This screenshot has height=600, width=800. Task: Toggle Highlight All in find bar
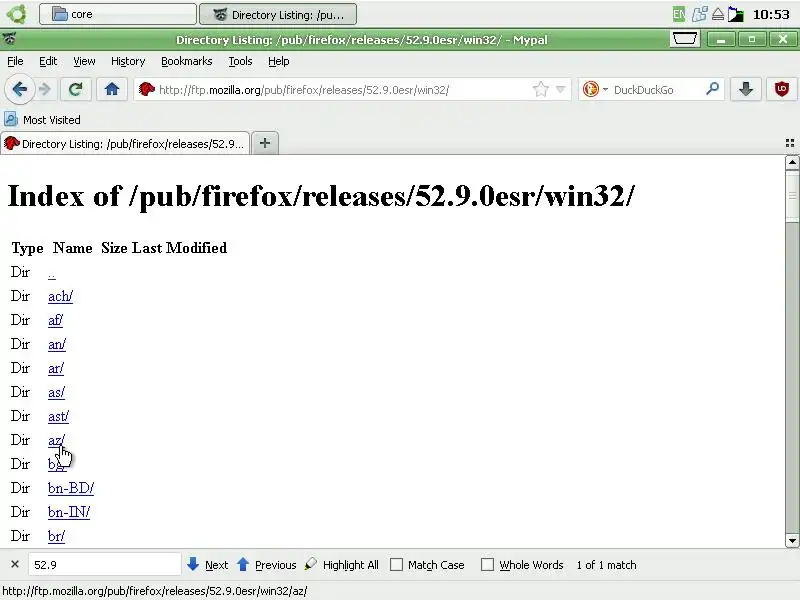click(342, 565)
